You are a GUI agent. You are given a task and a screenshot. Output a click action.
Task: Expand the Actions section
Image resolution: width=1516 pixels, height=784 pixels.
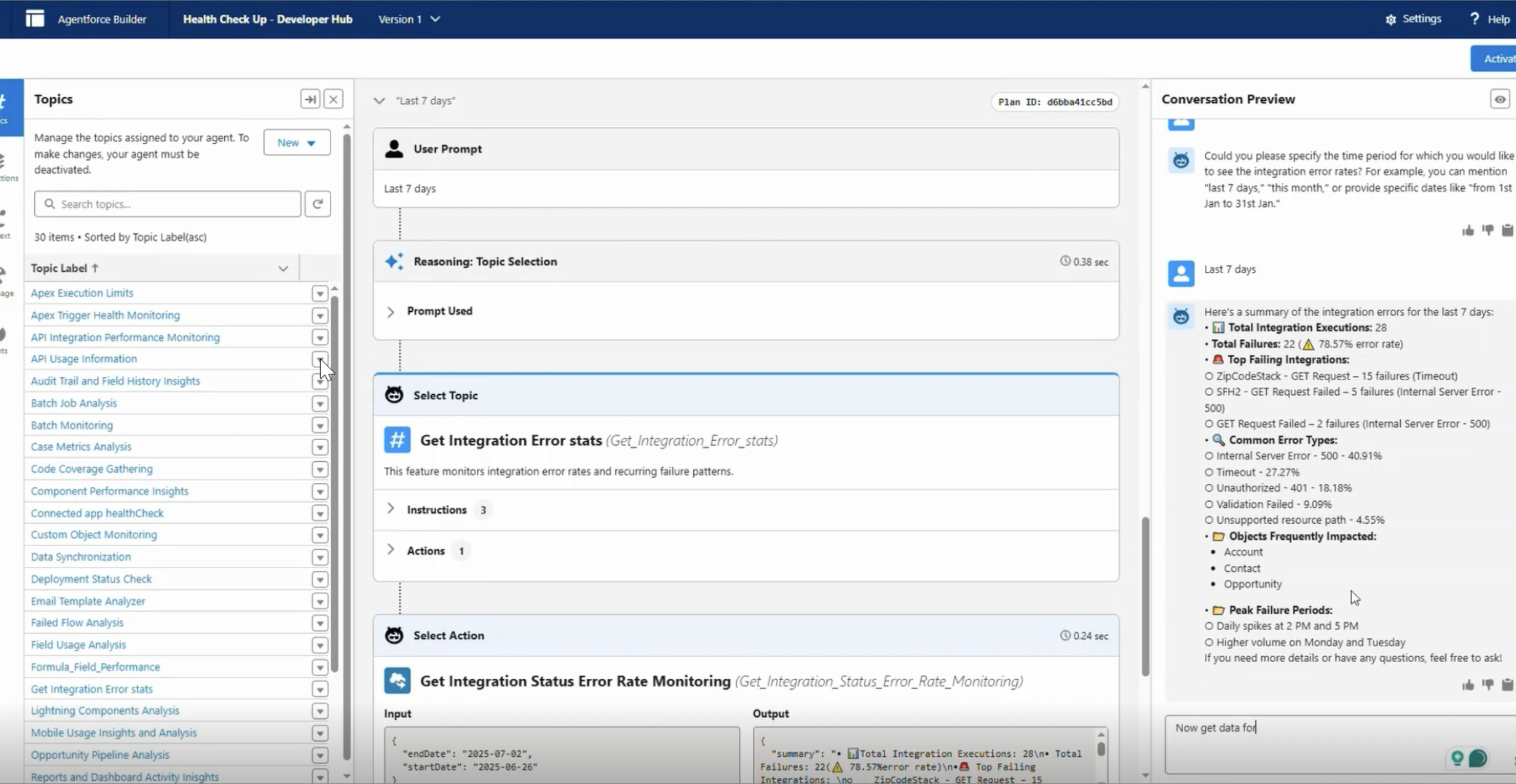click(391, 550)
